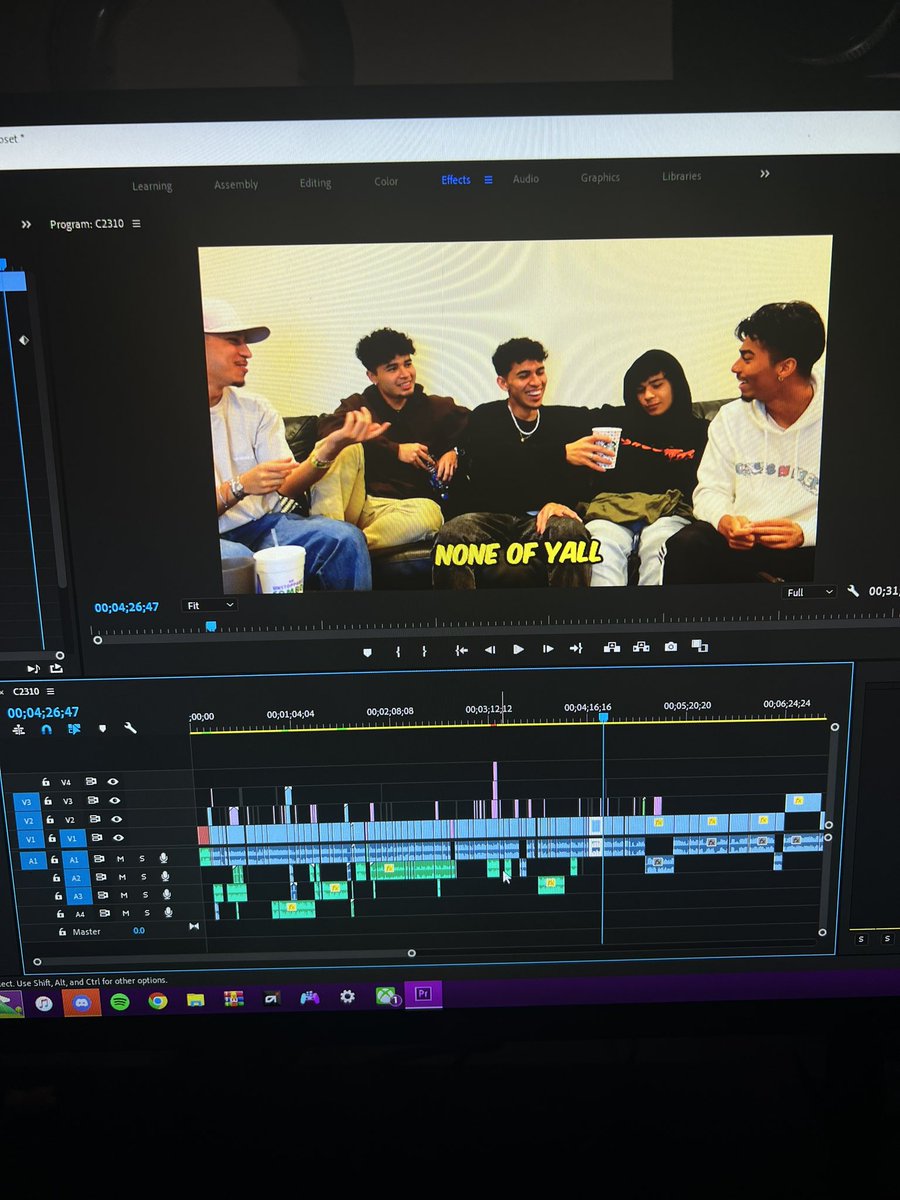Click the Program monitor playhead marker
This screenshot has height=1200, width=900.
tap(210, 626)
